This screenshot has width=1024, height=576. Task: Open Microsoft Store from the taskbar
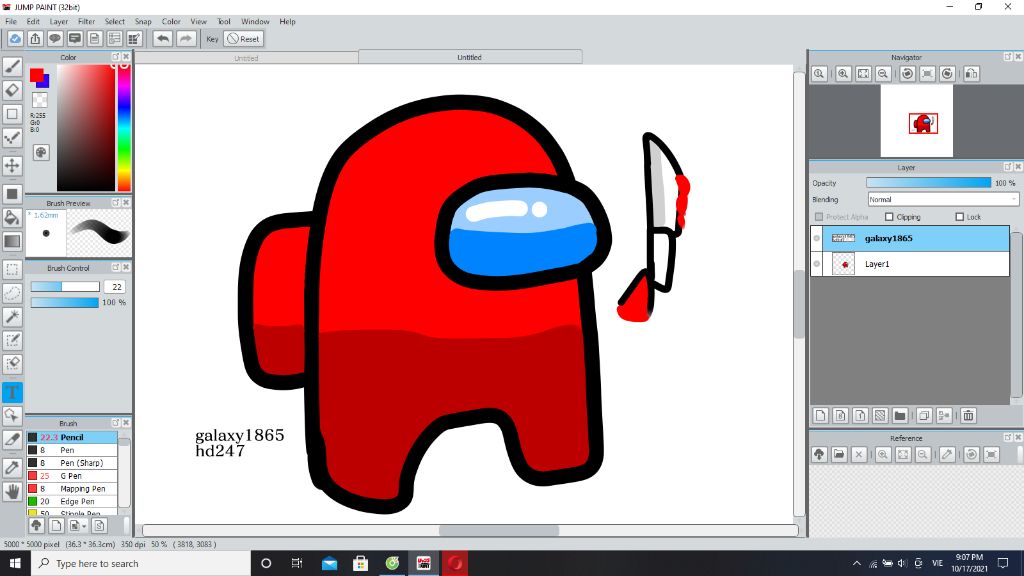tap(360, 563)
